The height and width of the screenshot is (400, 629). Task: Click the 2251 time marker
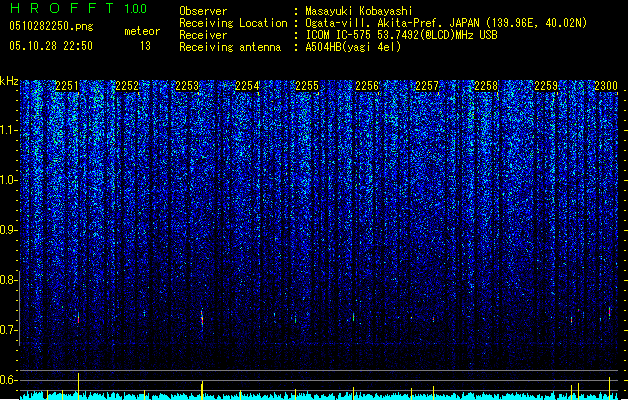67,86
